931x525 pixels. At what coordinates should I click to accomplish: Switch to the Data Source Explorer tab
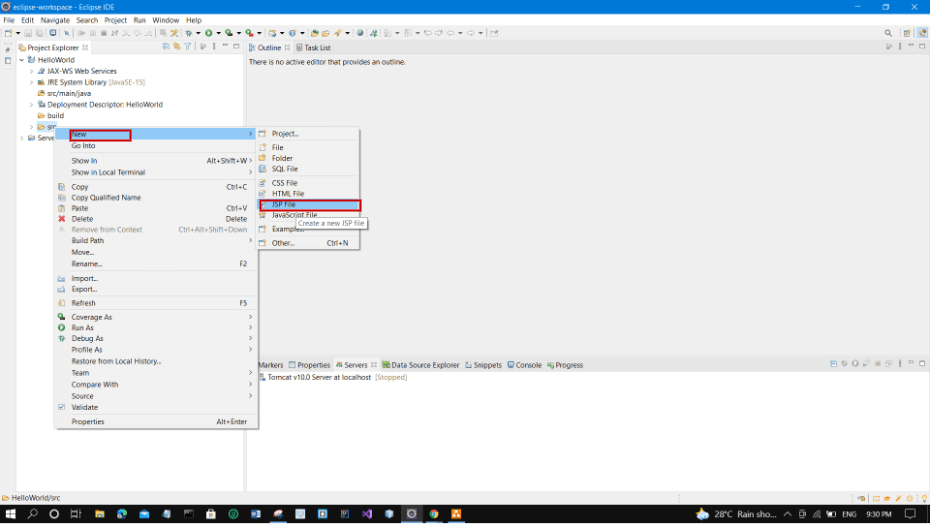pyautogui.click(x=420, y=365)
